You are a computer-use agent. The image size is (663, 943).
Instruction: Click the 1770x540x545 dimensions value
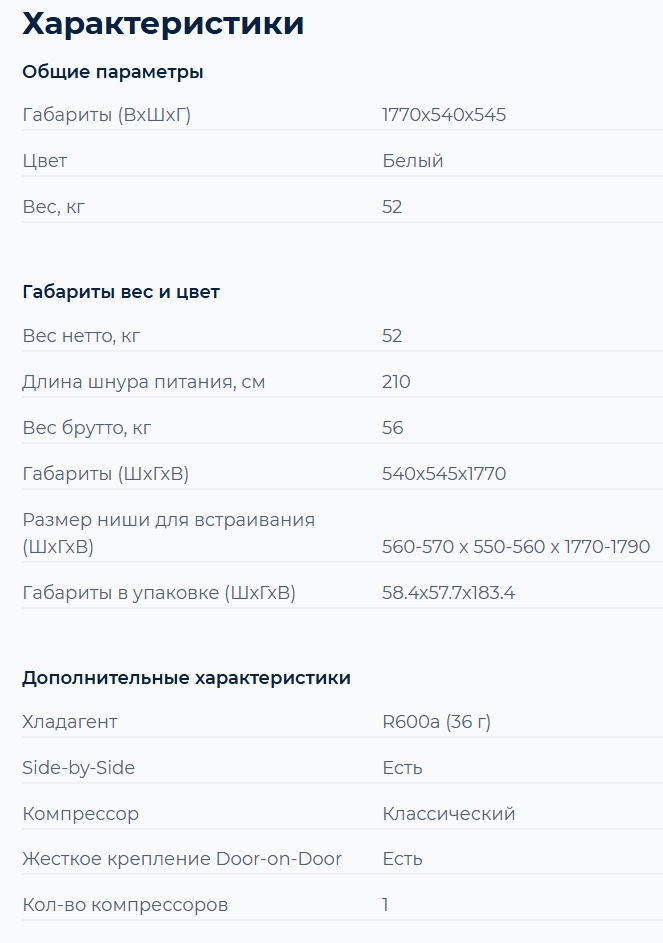(x=444, y=115)
